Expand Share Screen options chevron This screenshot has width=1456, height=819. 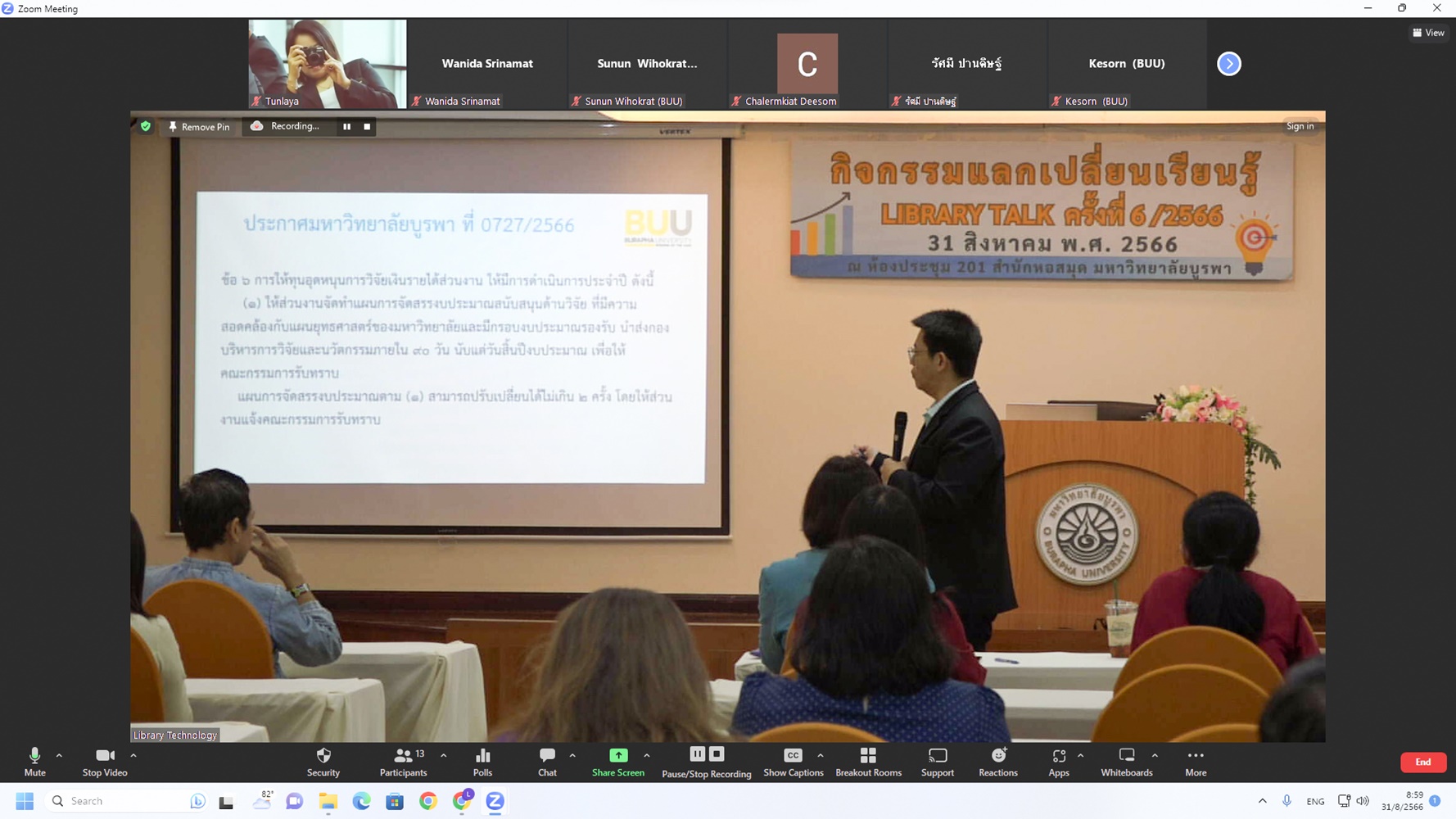647,755
